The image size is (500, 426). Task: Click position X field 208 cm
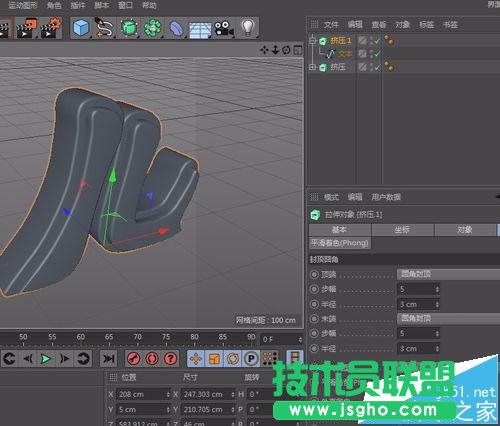tap(143, 394)
